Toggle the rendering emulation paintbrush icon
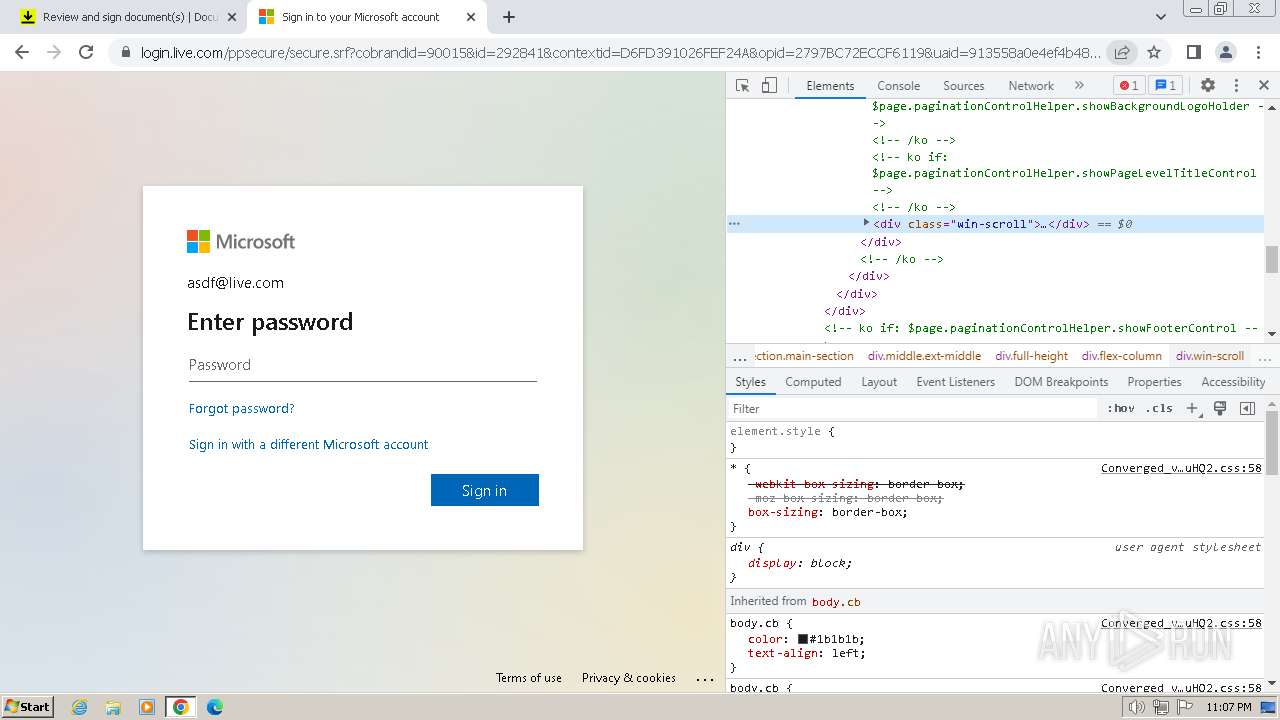The width and height of the screenshot is (1280, 720). [x=1220, y=408]
